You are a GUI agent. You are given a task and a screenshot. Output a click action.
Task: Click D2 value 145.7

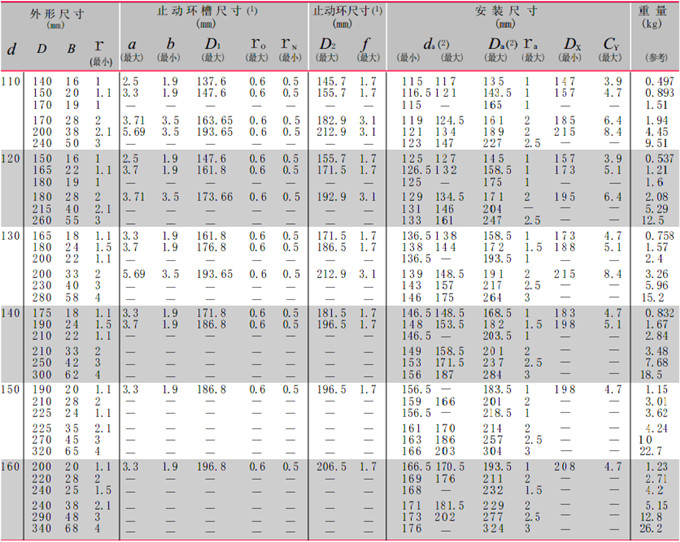(x=331, y=81)
